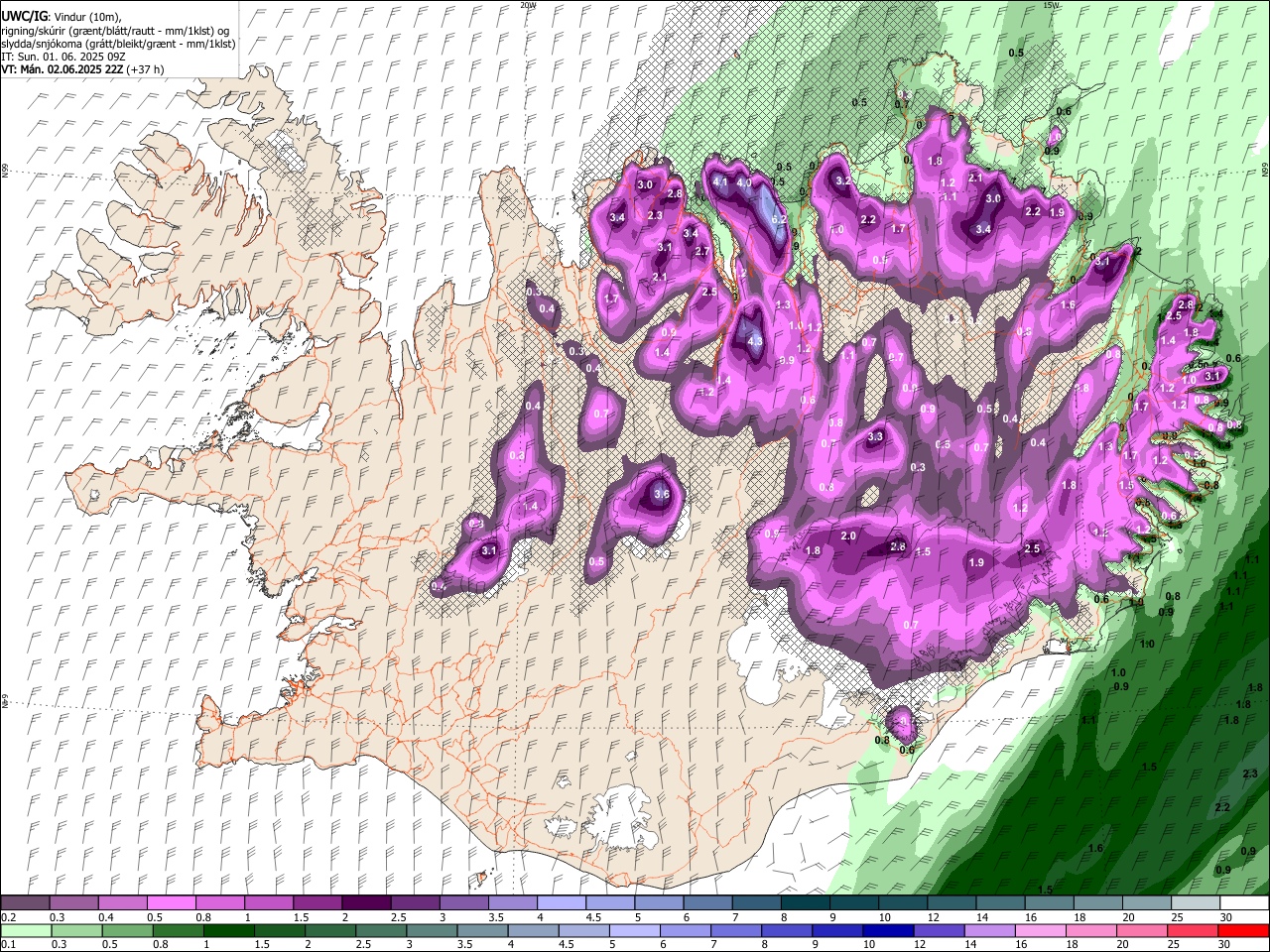Click the 'slydda/snjókoma (grátt/bleikt/grænt' description line

pos(118,44)
